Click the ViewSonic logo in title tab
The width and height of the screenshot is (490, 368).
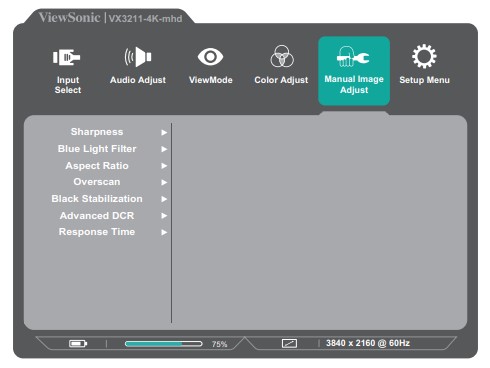tap(69, 17)
